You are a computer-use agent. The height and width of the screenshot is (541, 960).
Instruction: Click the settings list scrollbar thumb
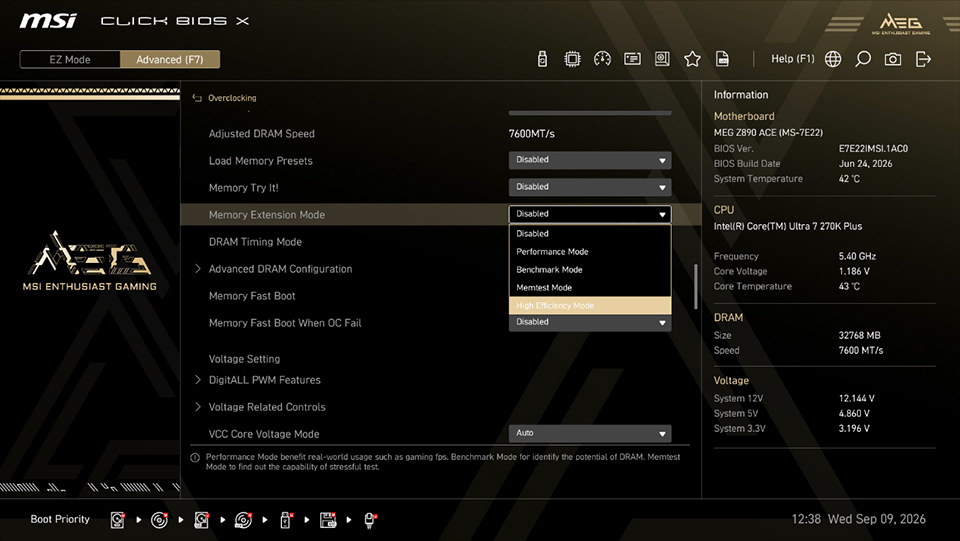(x=695, y=286)
